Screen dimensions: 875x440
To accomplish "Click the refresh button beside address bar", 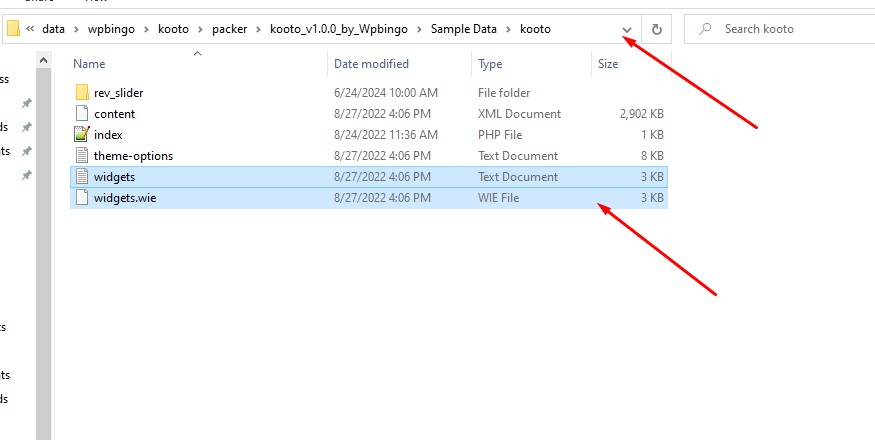I will [657, 29].
